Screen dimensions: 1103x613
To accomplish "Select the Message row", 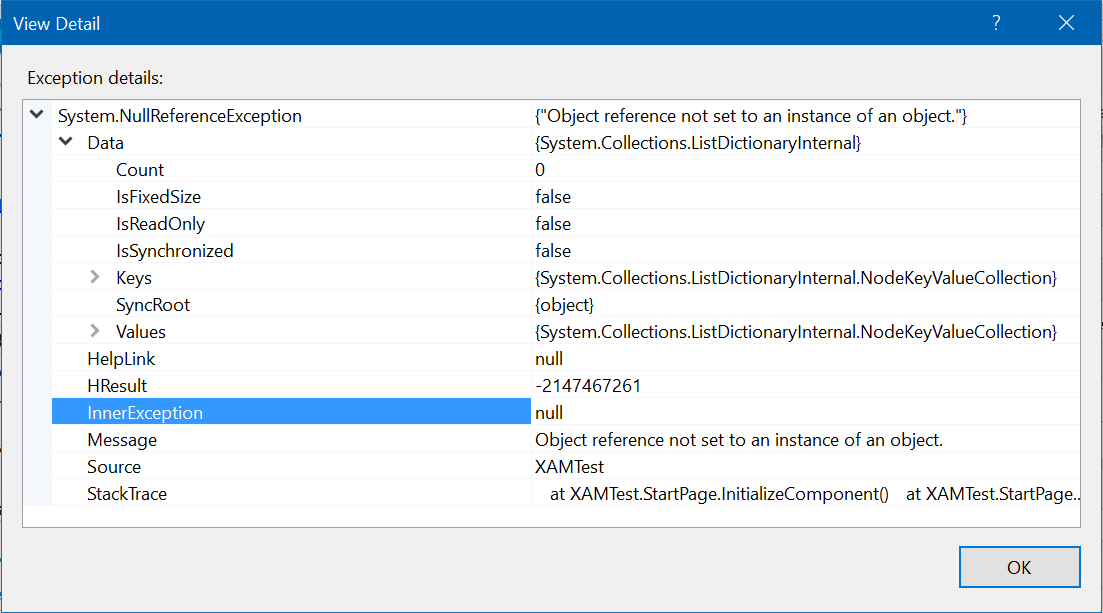I will coord(122,439).
